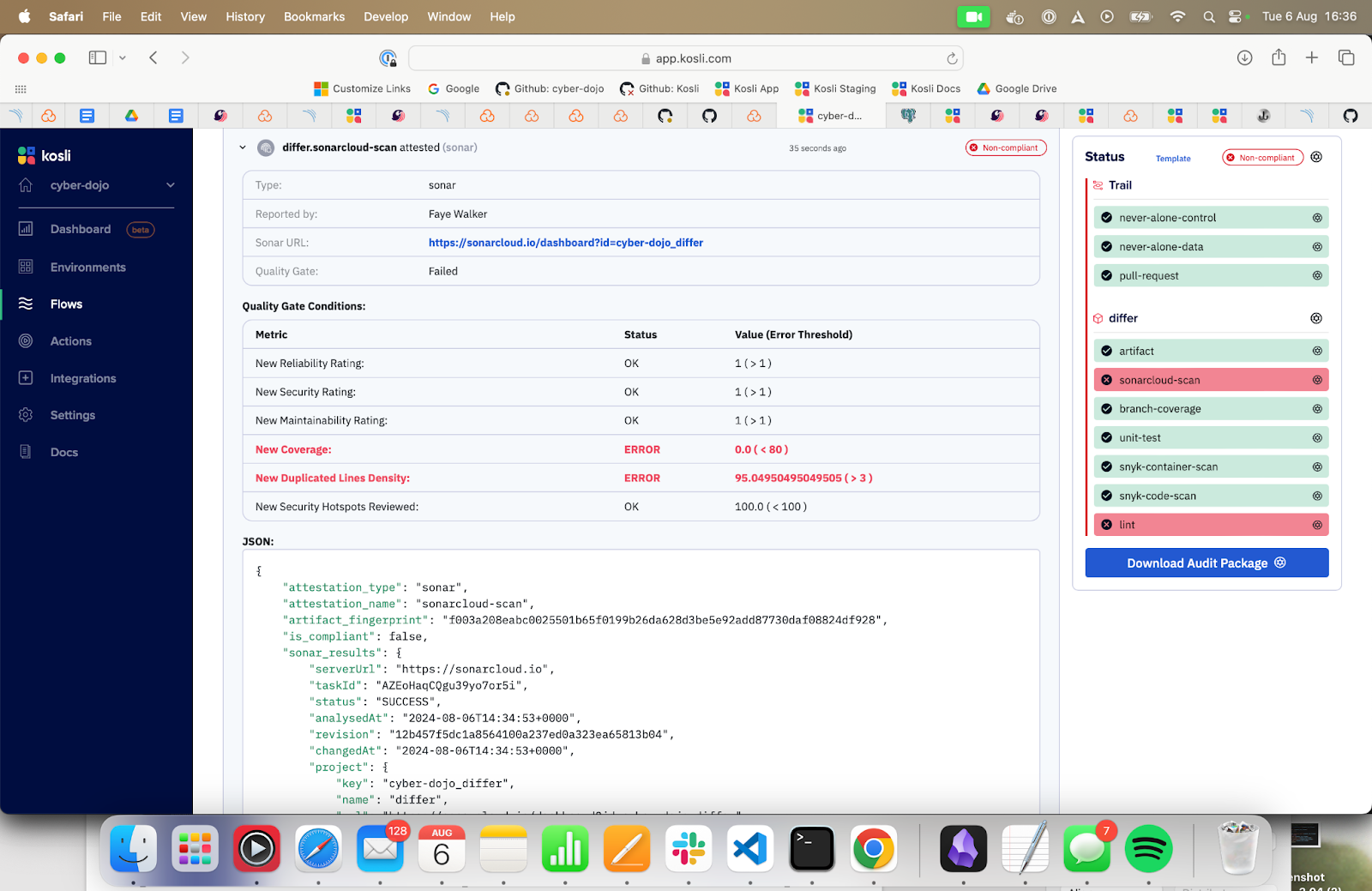Open Control Center in menu bar
This screenshot has width=1372, height=891.
[x=1235, y=16]
